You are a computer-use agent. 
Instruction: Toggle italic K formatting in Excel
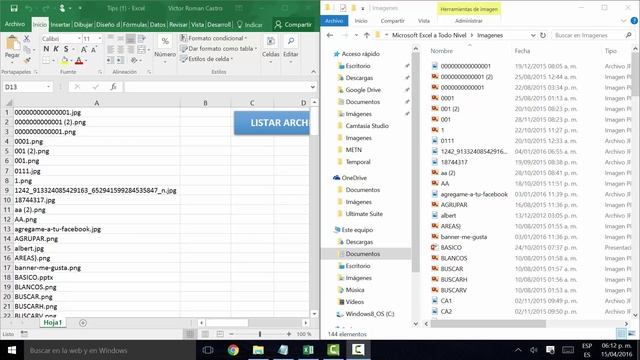(x=56, y=49)
